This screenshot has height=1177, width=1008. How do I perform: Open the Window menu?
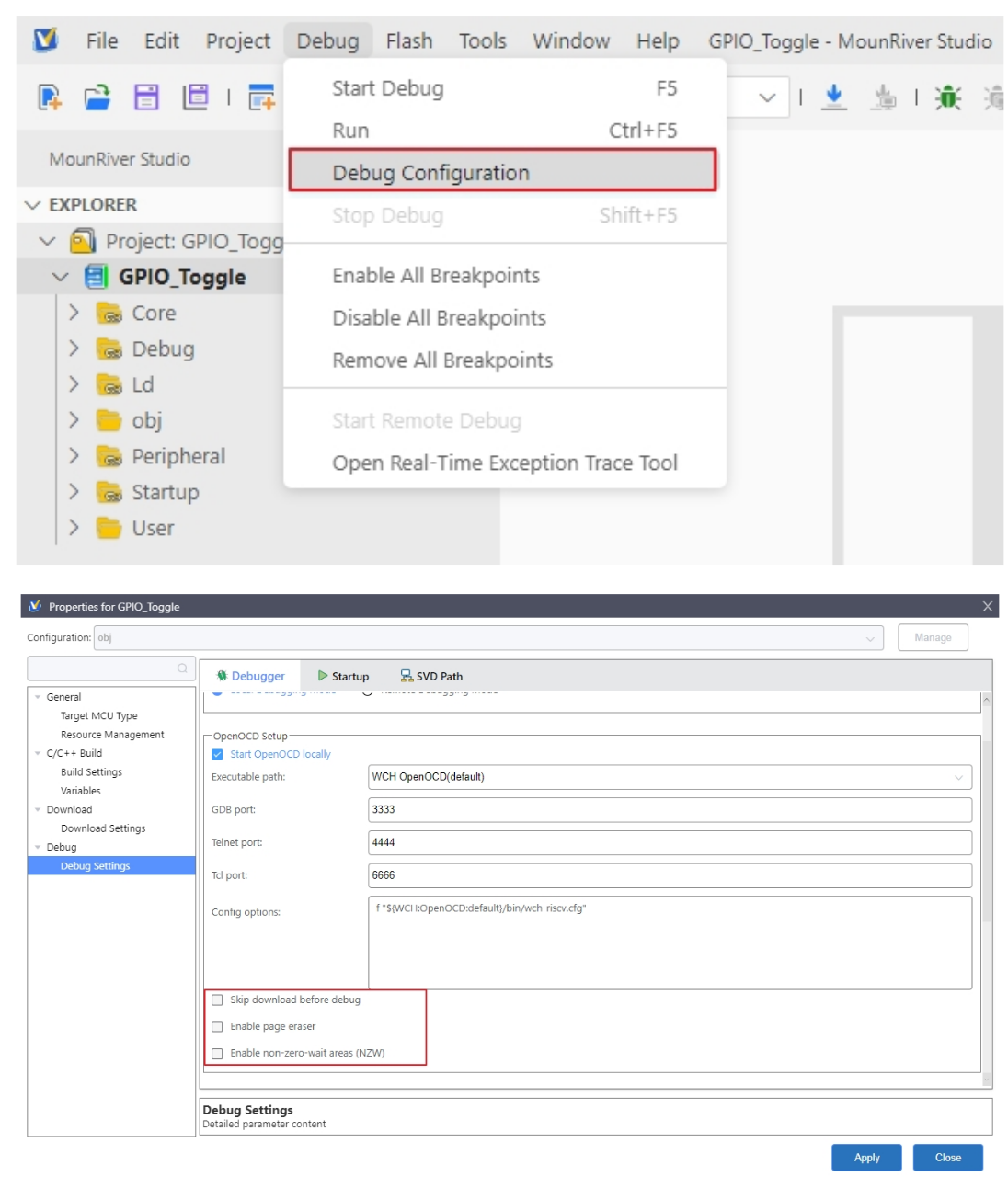[x=571, y=41]
